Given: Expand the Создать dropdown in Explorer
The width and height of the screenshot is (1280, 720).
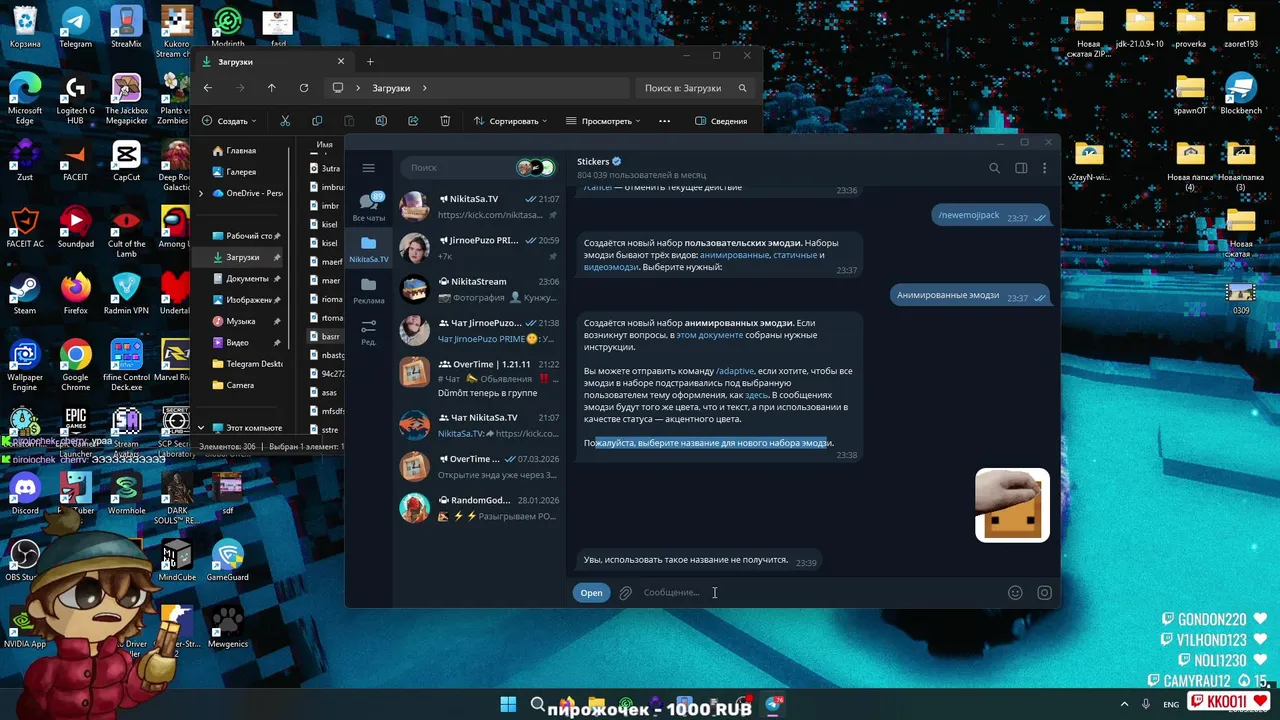Looking at the screenshot, I should click(x=229, y=121).
